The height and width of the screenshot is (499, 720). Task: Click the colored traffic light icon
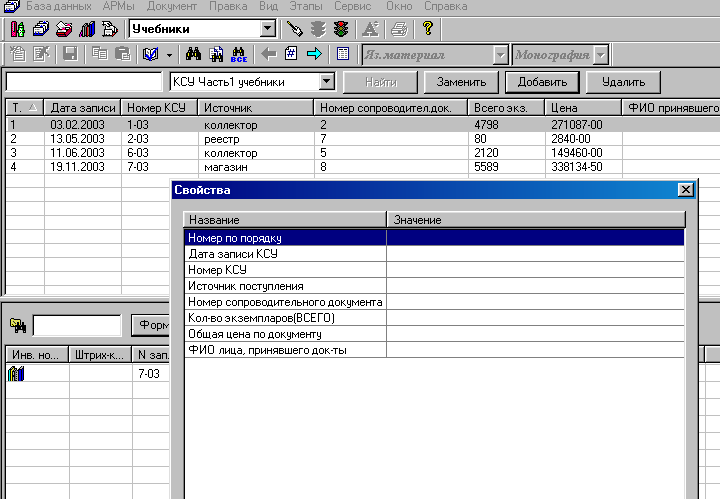tap(341, 29)
